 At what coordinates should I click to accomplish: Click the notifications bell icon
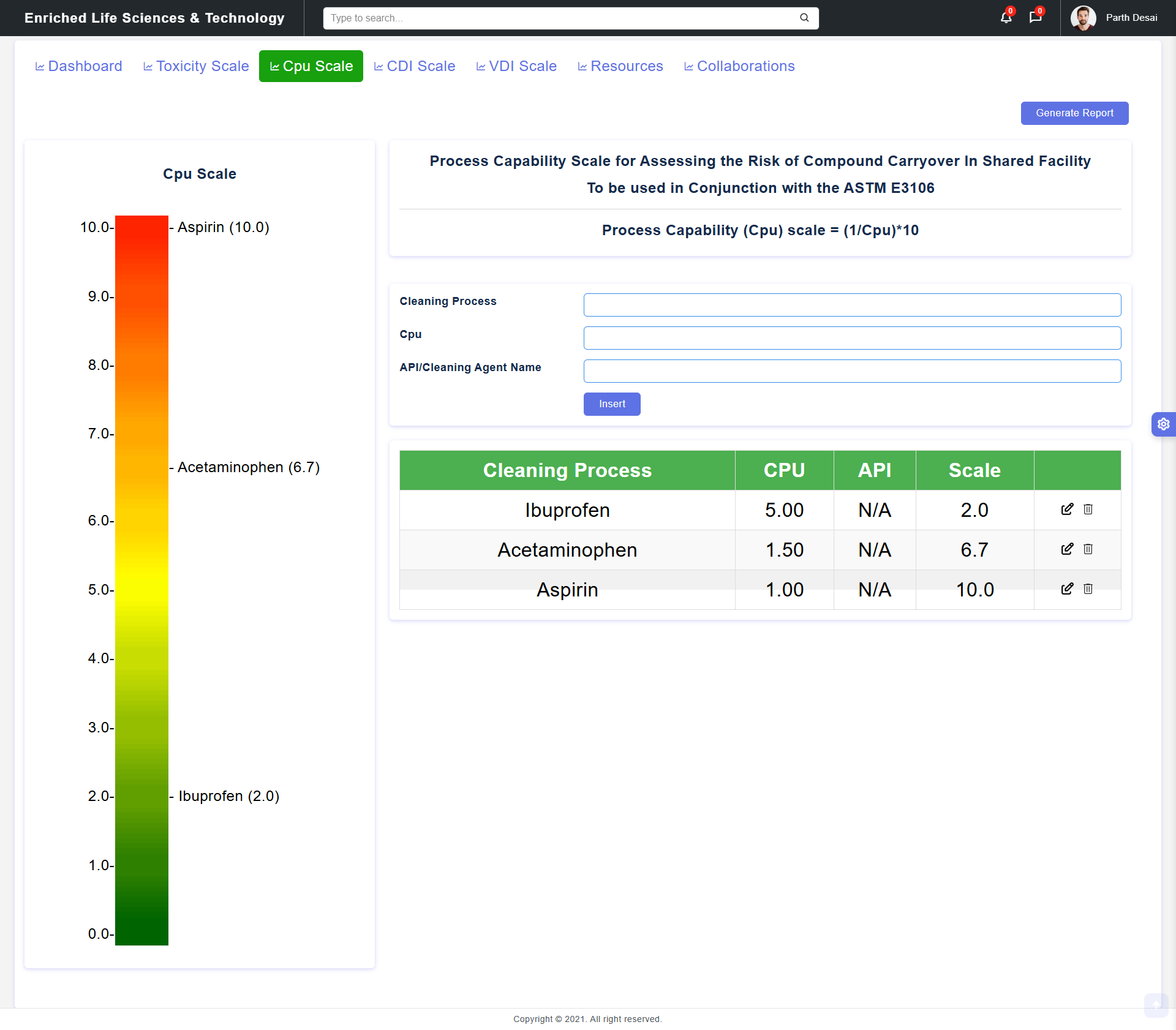(x=1006, y=18)
